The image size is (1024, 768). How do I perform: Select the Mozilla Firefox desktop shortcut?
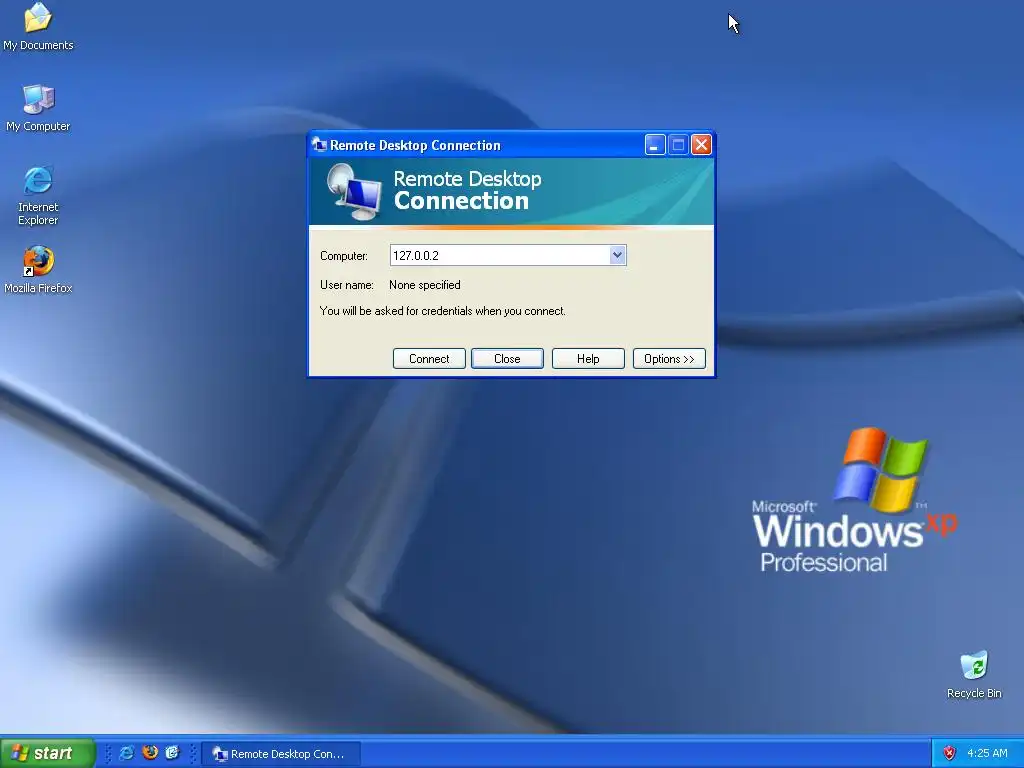[38, 270]
